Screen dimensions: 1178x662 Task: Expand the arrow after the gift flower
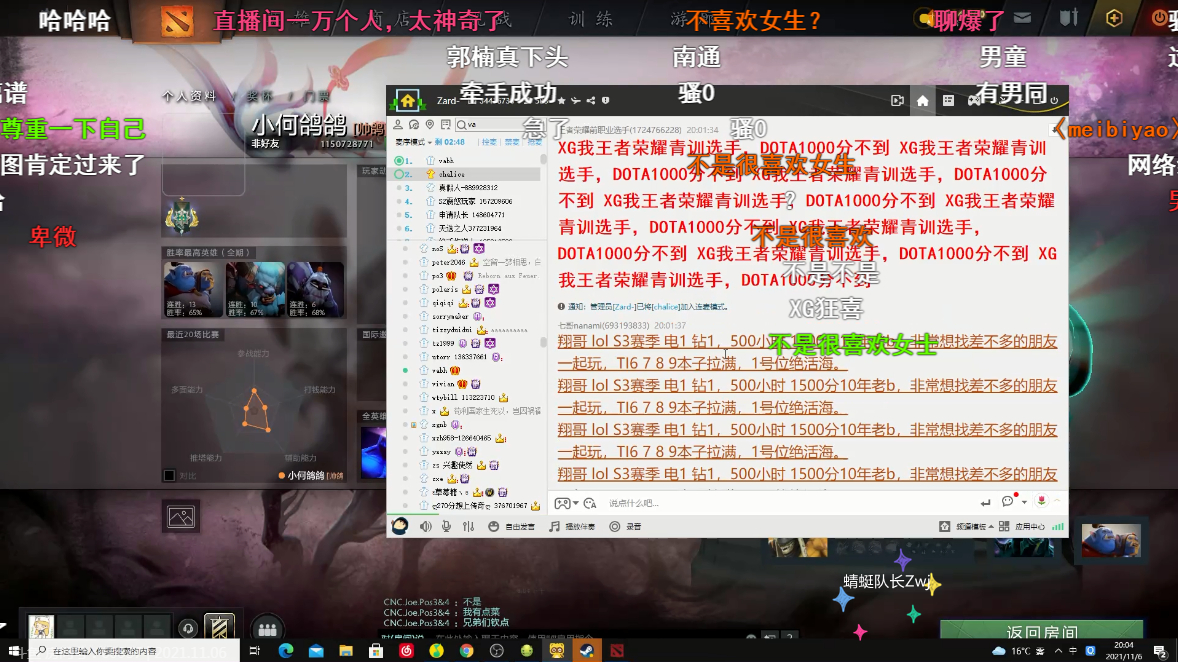tap(1056, 501)
